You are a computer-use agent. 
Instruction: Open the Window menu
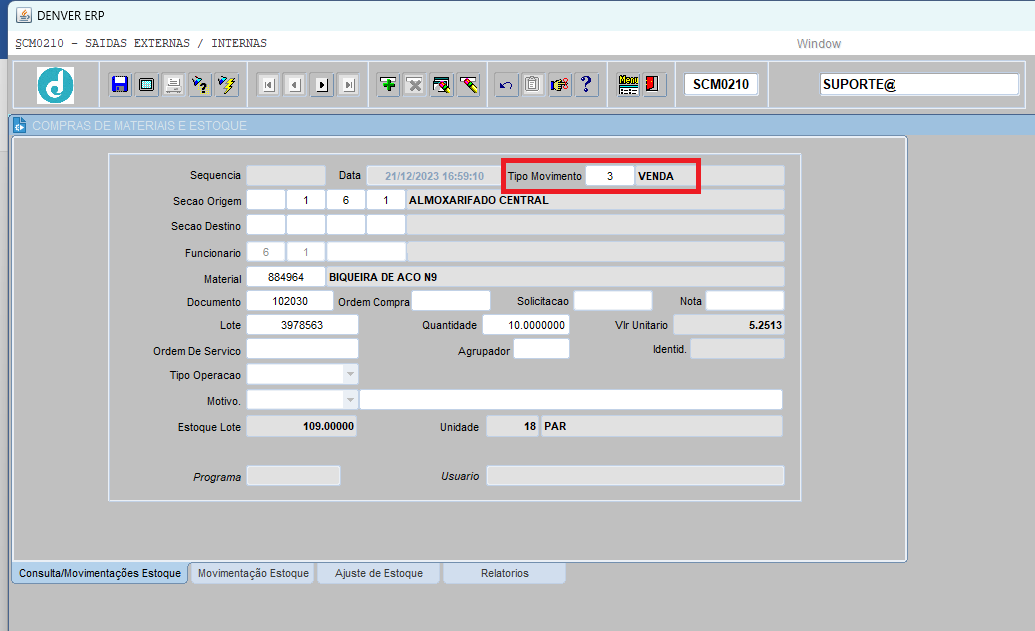[x=818, y=44]
